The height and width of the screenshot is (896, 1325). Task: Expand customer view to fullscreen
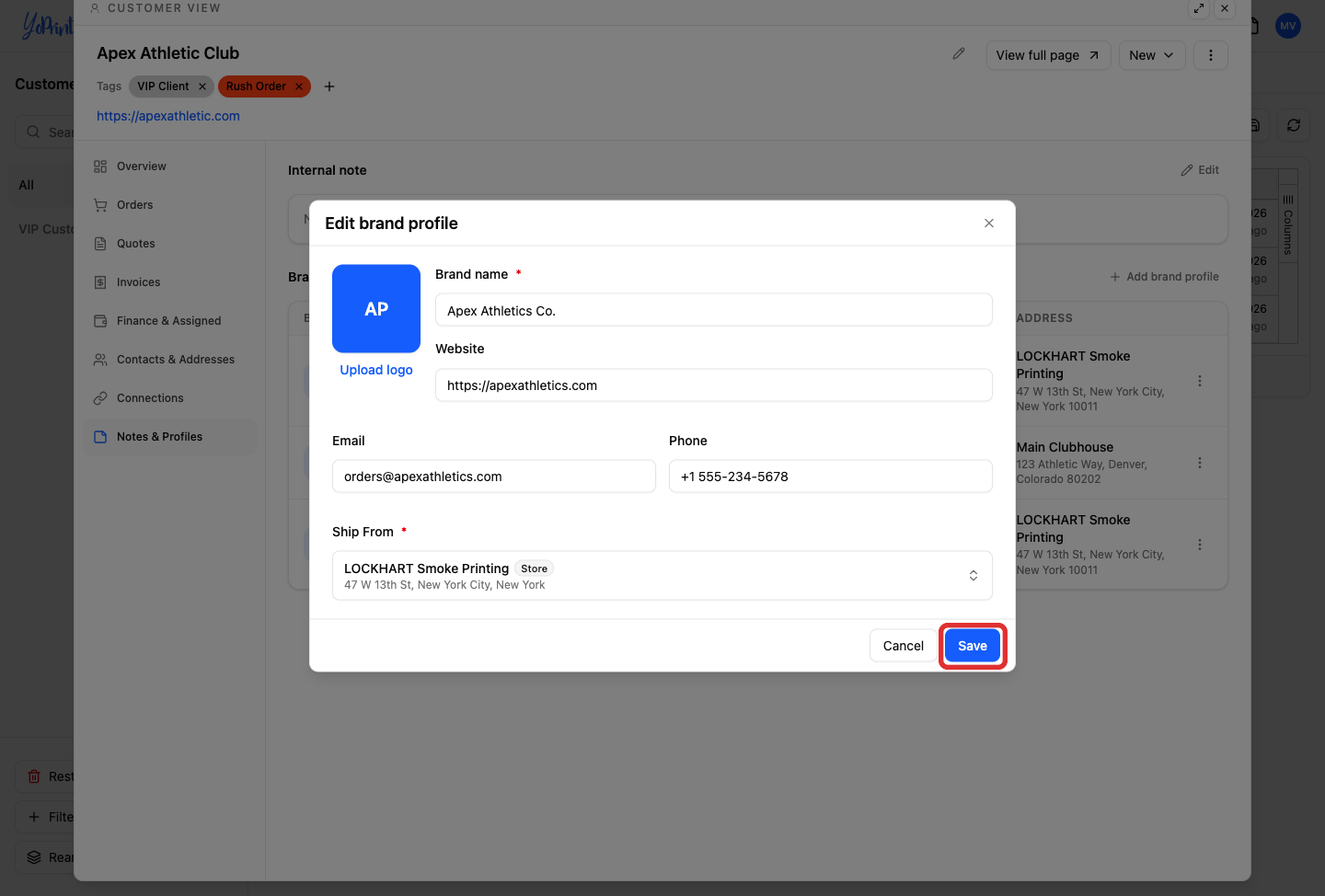[1199, 8]
